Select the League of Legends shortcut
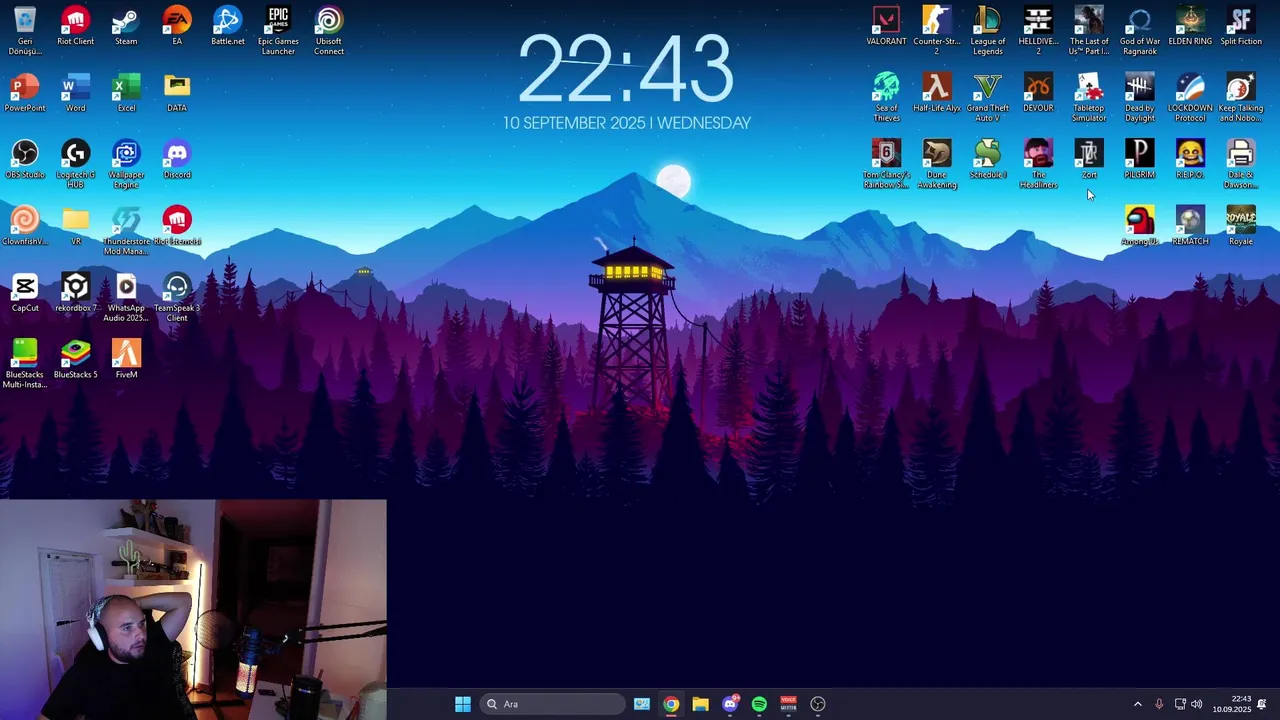The width and height of the screenshot is (1280, 720). (987, 31)
